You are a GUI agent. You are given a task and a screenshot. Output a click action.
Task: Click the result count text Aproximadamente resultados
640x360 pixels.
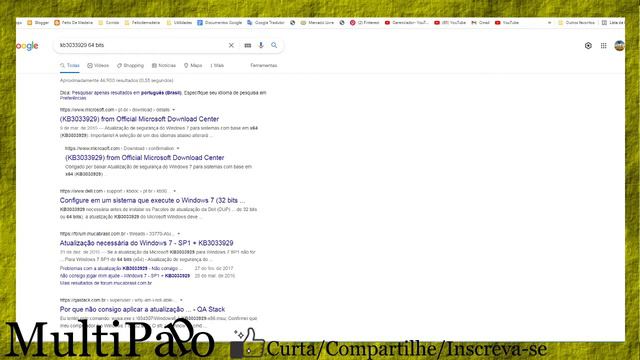pos(116,81)
